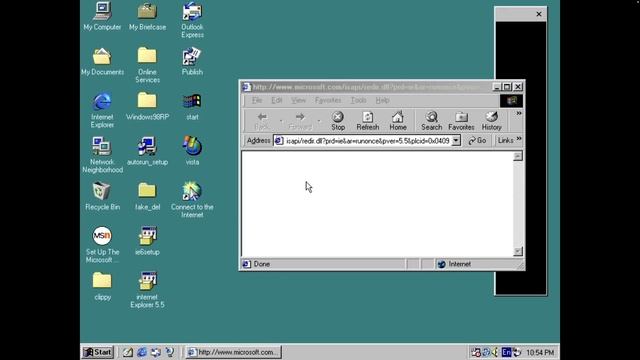The width and height of the screenshot is (640, 360).
Task: Click the microsoft.com taskbar button
Action: coord(233,352)
